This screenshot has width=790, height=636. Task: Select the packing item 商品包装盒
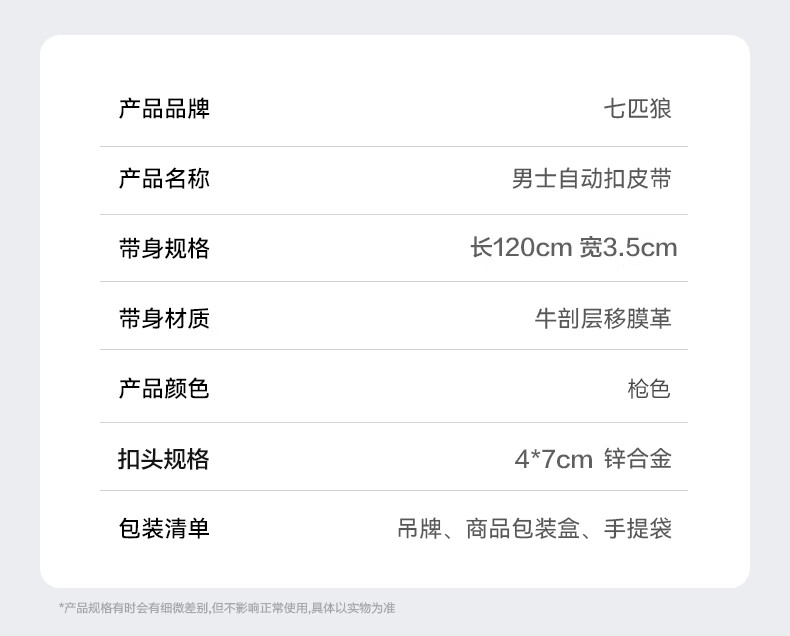[x=522, y=529]
